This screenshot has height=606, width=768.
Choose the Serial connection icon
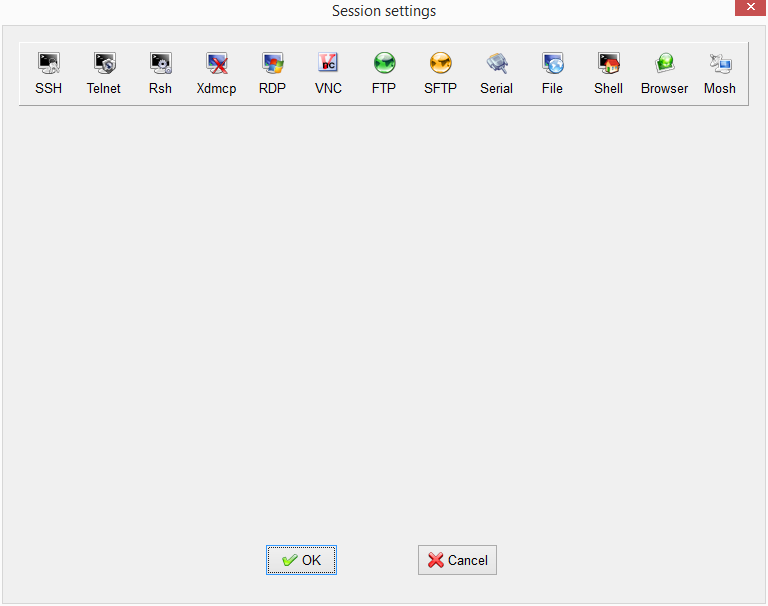click(496, 73)
